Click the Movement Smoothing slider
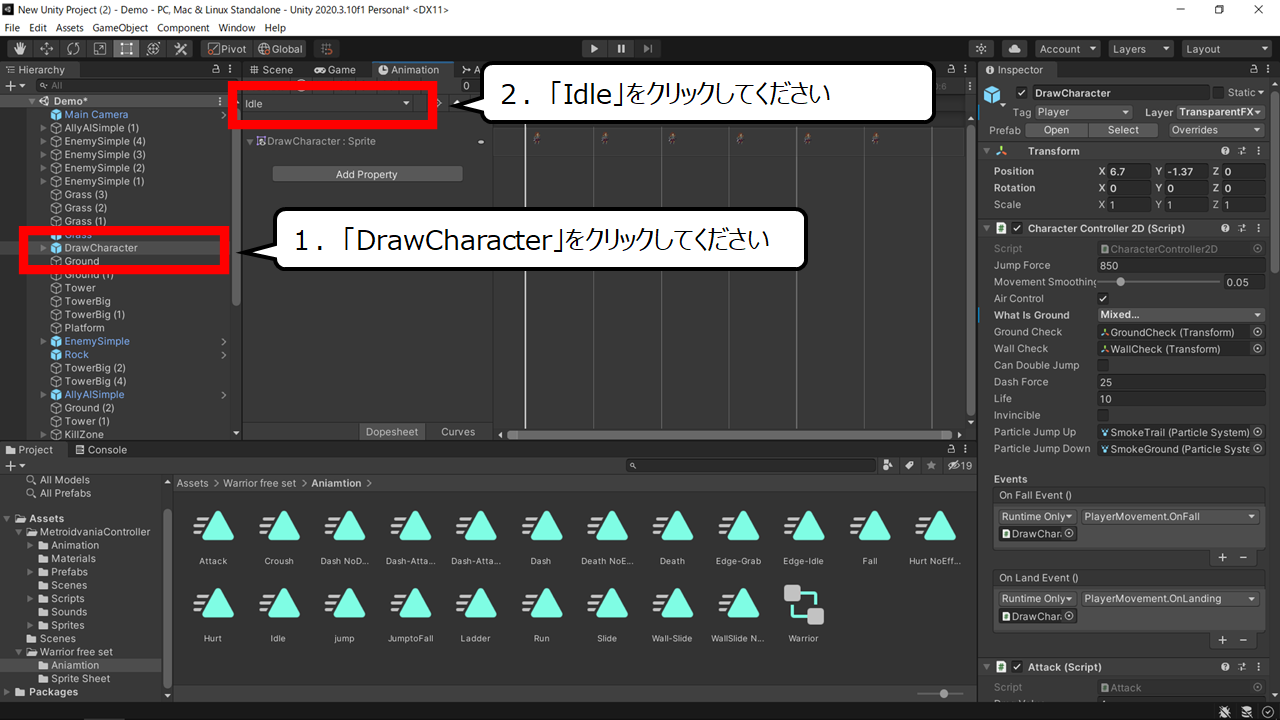 coord(1160,282)
